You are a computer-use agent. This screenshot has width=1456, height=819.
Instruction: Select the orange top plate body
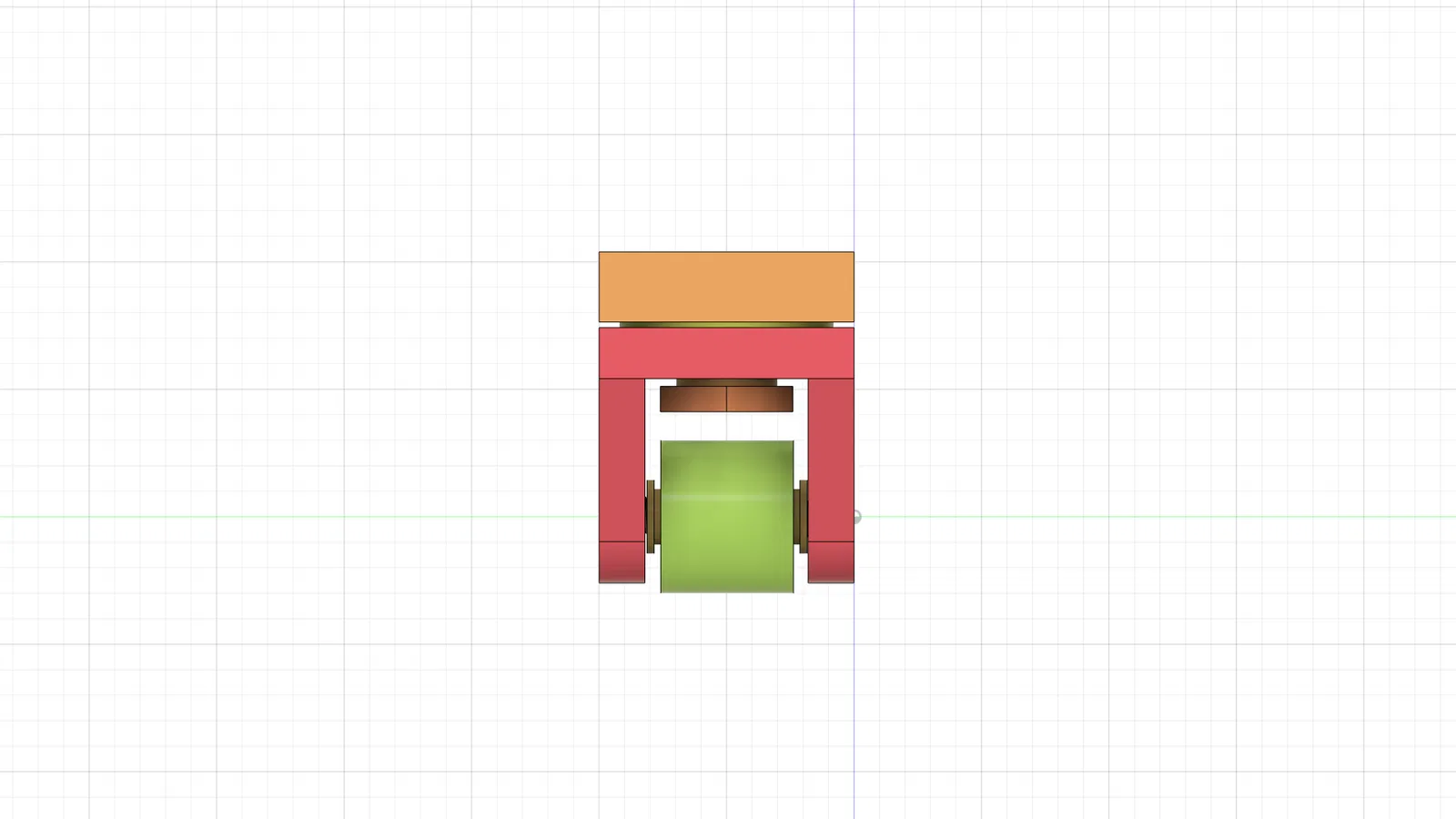click(726, 287)
